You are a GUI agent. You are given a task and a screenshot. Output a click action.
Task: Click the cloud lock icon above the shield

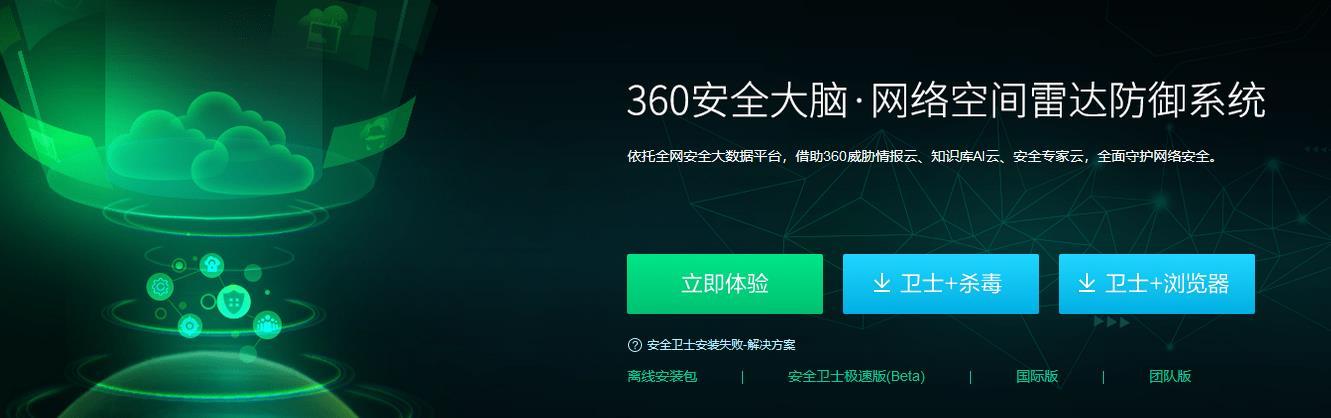[211, 264]
